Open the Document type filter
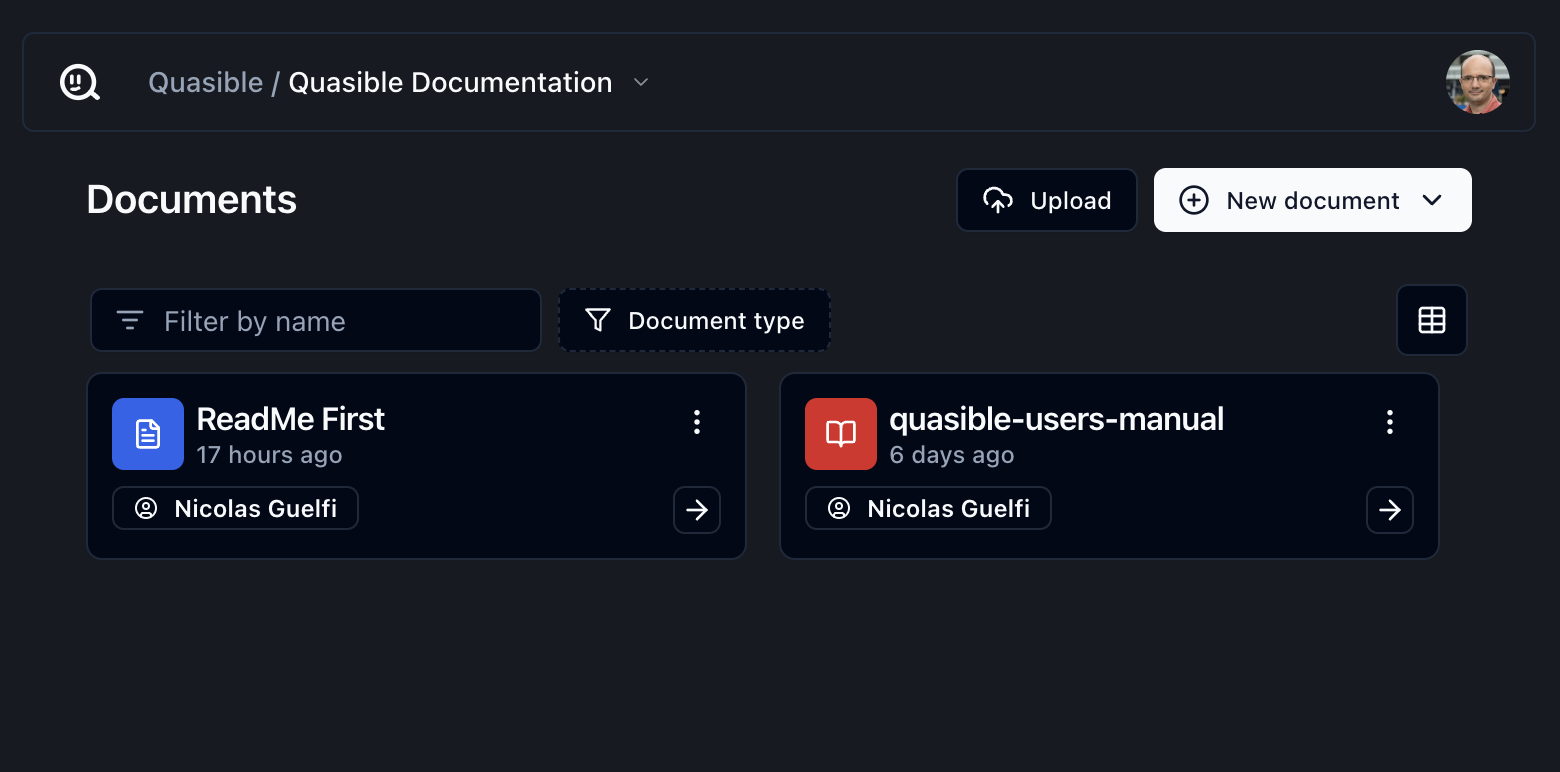 [694, 321]
